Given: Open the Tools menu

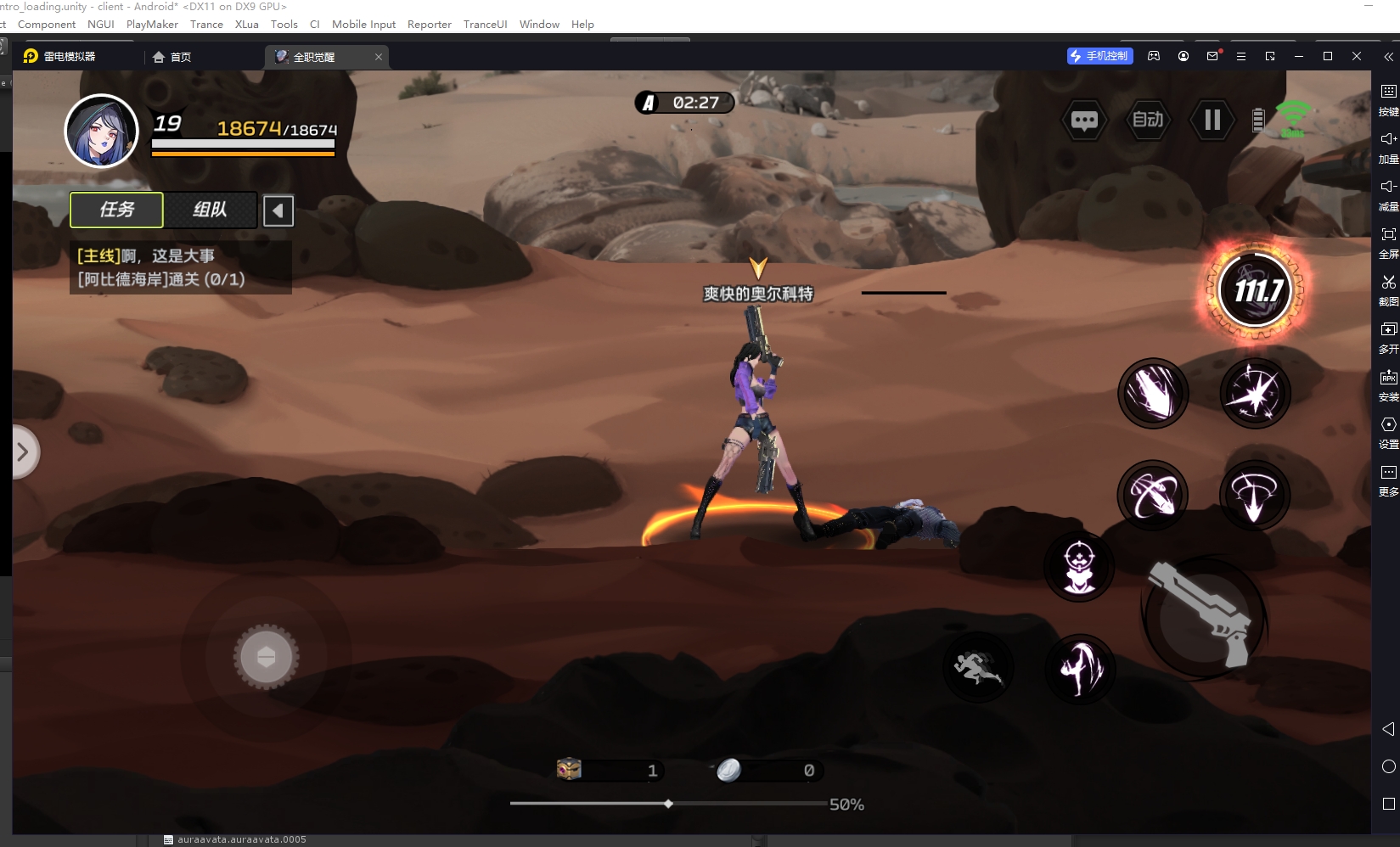Looking at the screenshot, I should pos(284,24).
